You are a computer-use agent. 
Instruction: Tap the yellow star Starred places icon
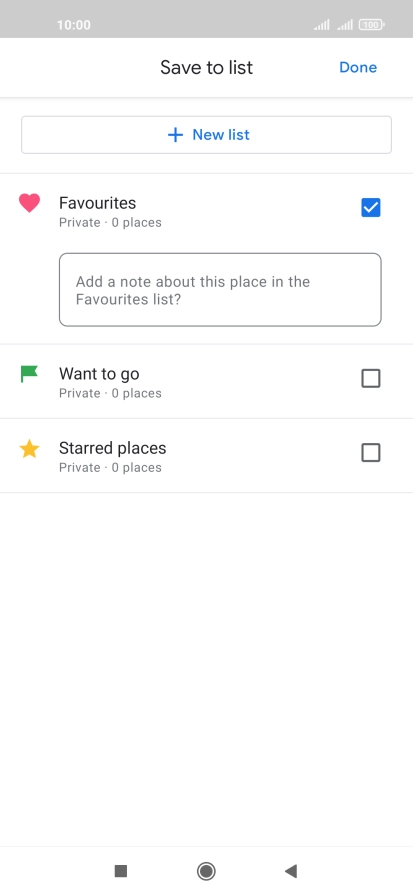pos(29,449)
